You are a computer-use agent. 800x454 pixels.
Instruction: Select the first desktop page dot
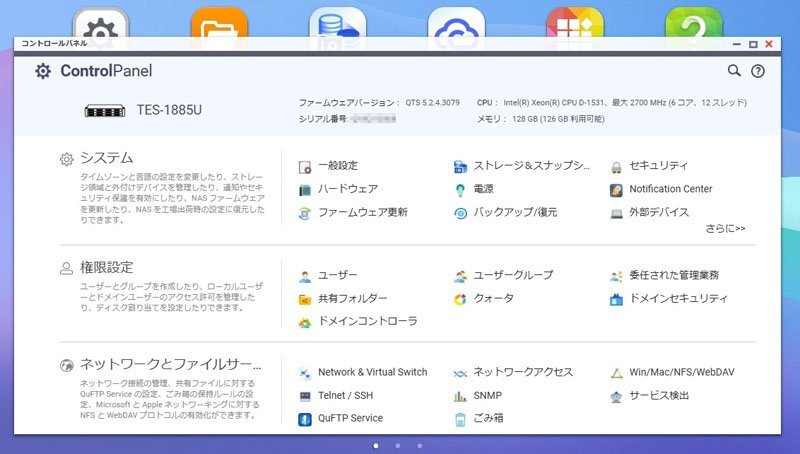coord(376,446)
